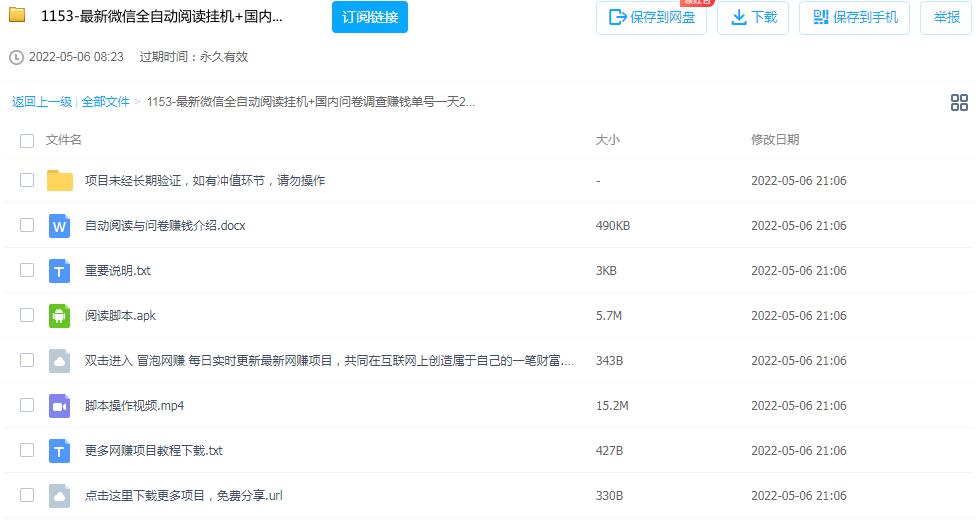
Task: Check the 阅读脚本.apk row checkbox
Action: 27,315
